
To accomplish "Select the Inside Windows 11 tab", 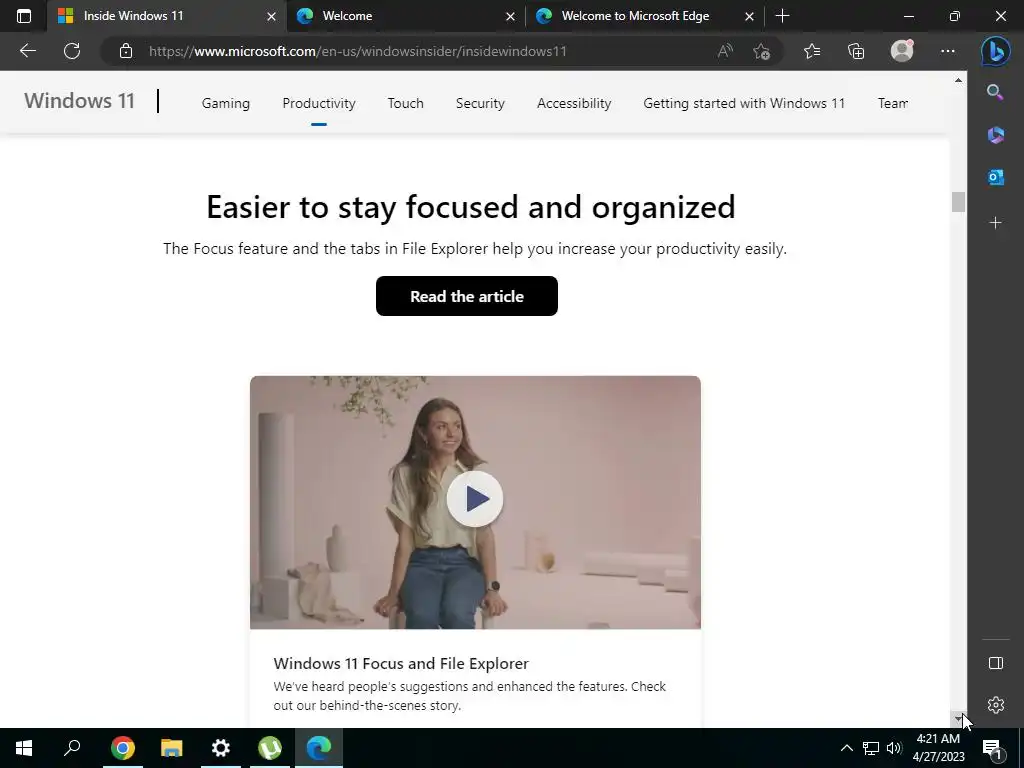I will pos(166,16).
